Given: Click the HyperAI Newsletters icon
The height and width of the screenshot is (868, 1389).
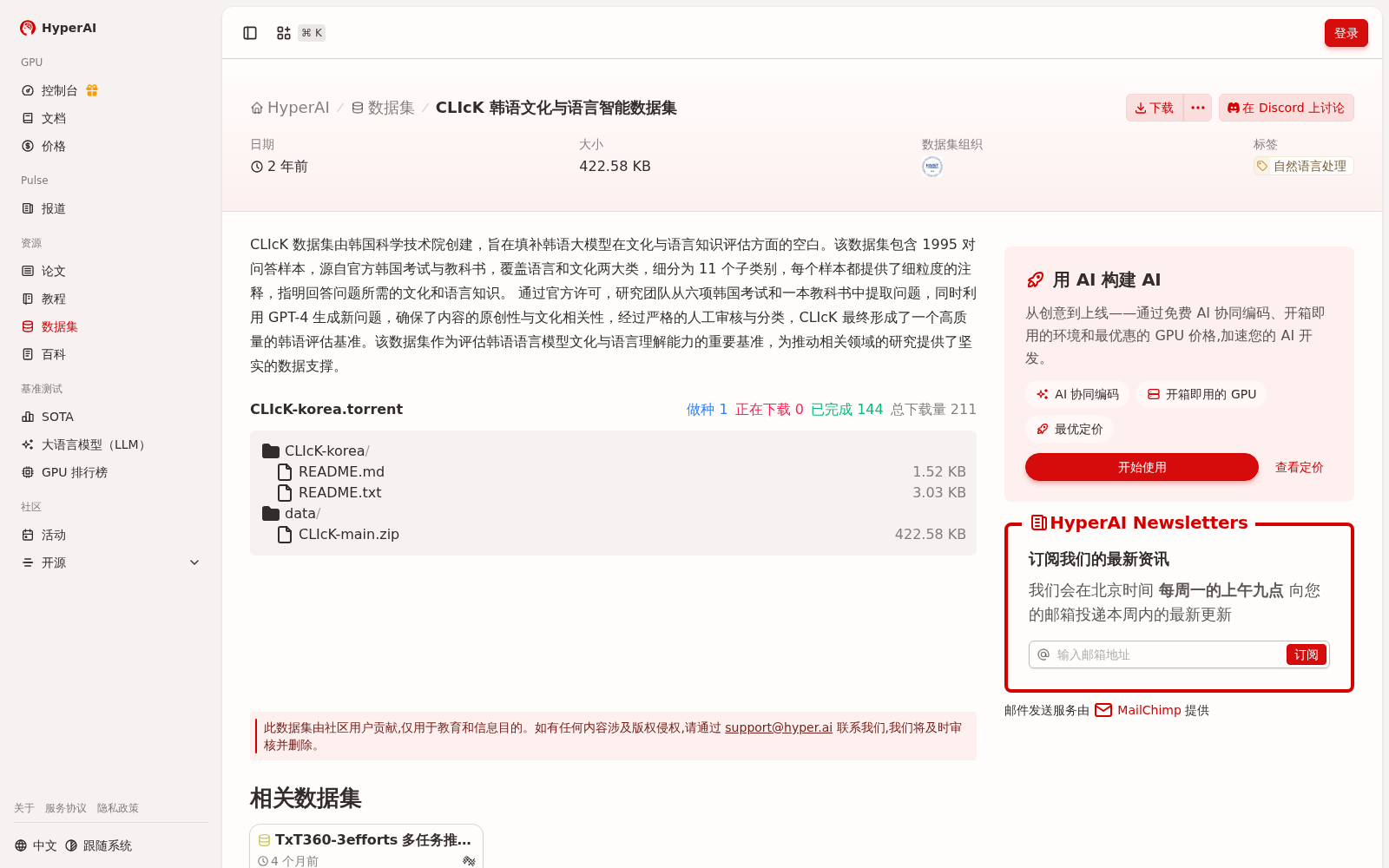Looking at the screenshot, I should point(1038,523).
